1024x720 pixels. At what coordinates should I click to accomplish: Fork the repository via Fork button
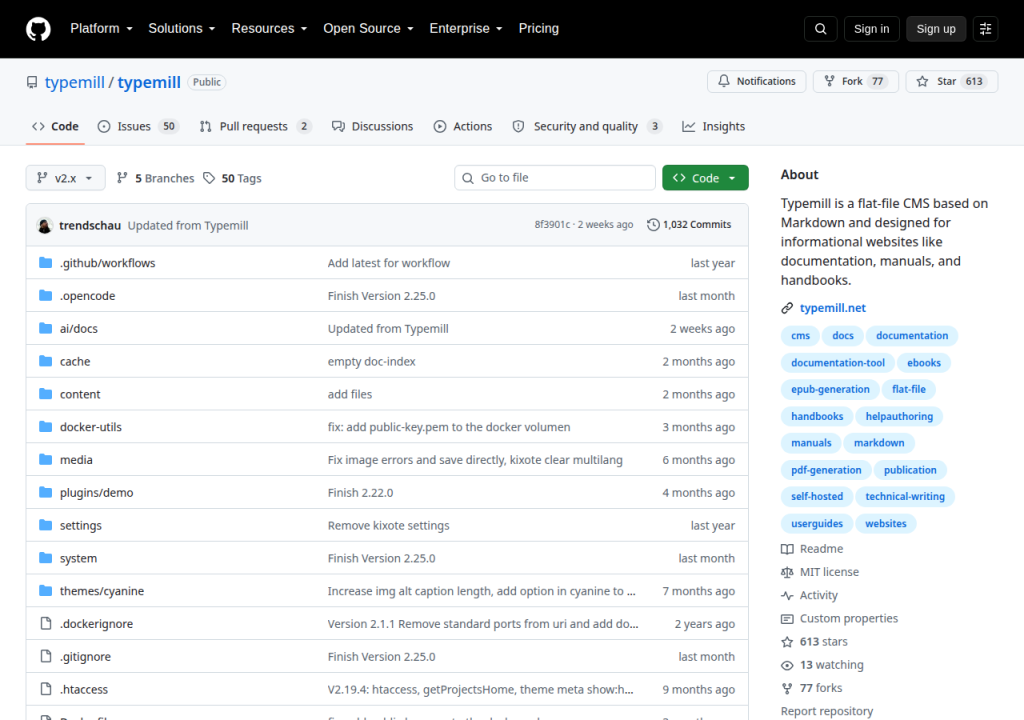pyautogui.click(x=856, y=81)
